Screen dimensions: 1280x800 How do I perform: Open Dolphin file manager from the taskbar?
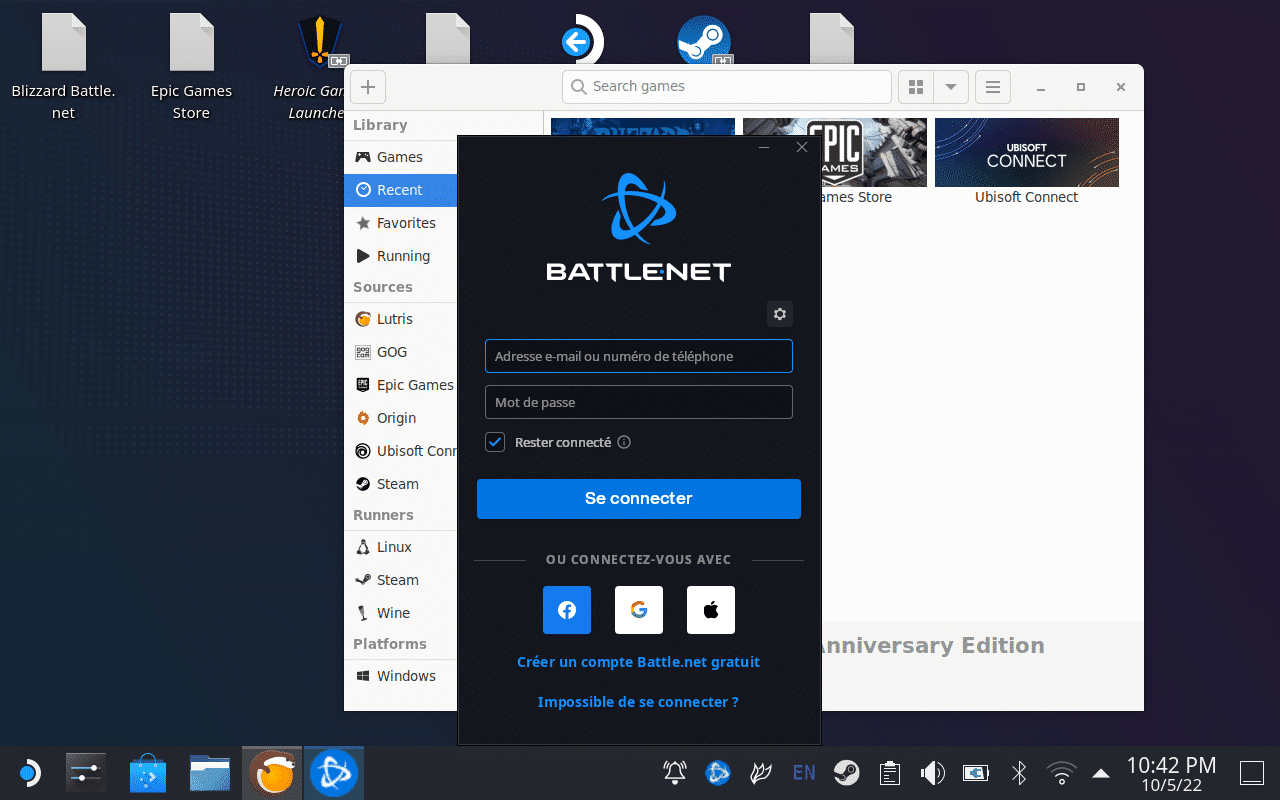coord(210,773)
